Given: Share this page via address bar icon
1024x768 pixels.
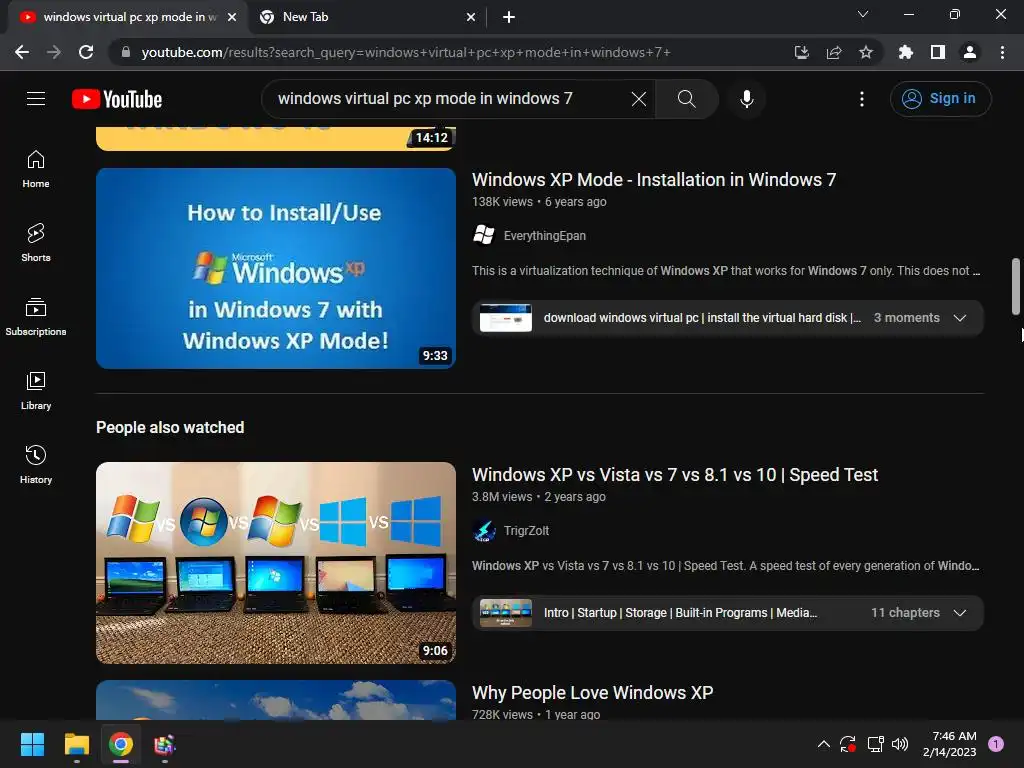Looking at the screenshot, I should click(833, 52).
